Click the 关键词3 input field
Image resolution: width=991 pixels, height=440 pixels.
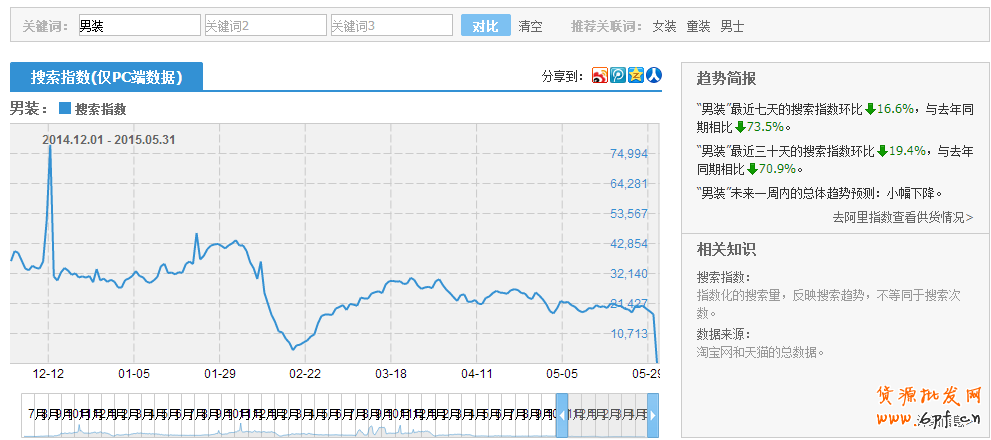point(391,26)
